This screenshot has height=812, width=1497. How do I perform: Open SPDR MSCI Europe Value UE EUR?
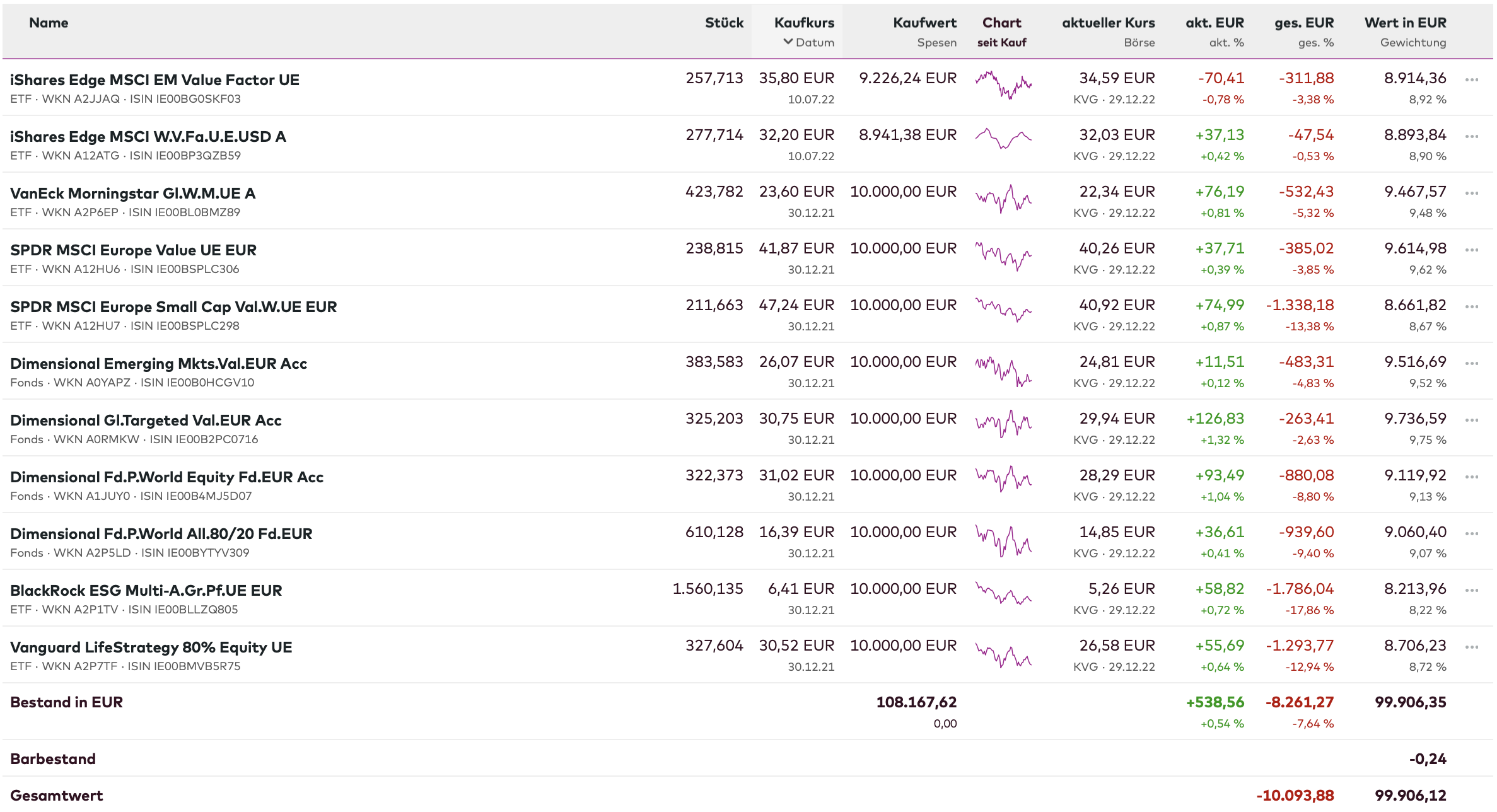(133, 250)
